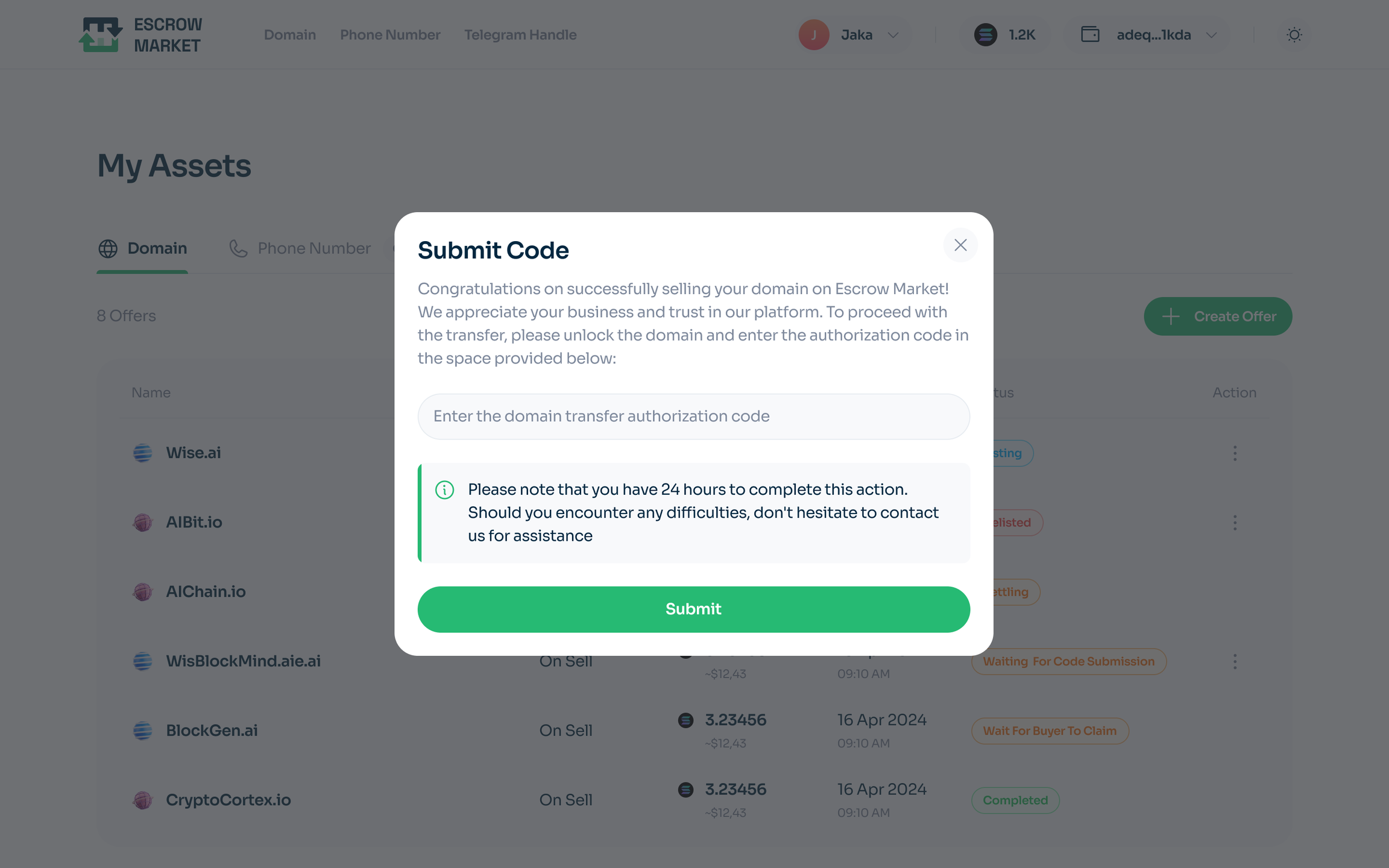
Task: Click the Escrow Market logo
Action: point(140,35)
